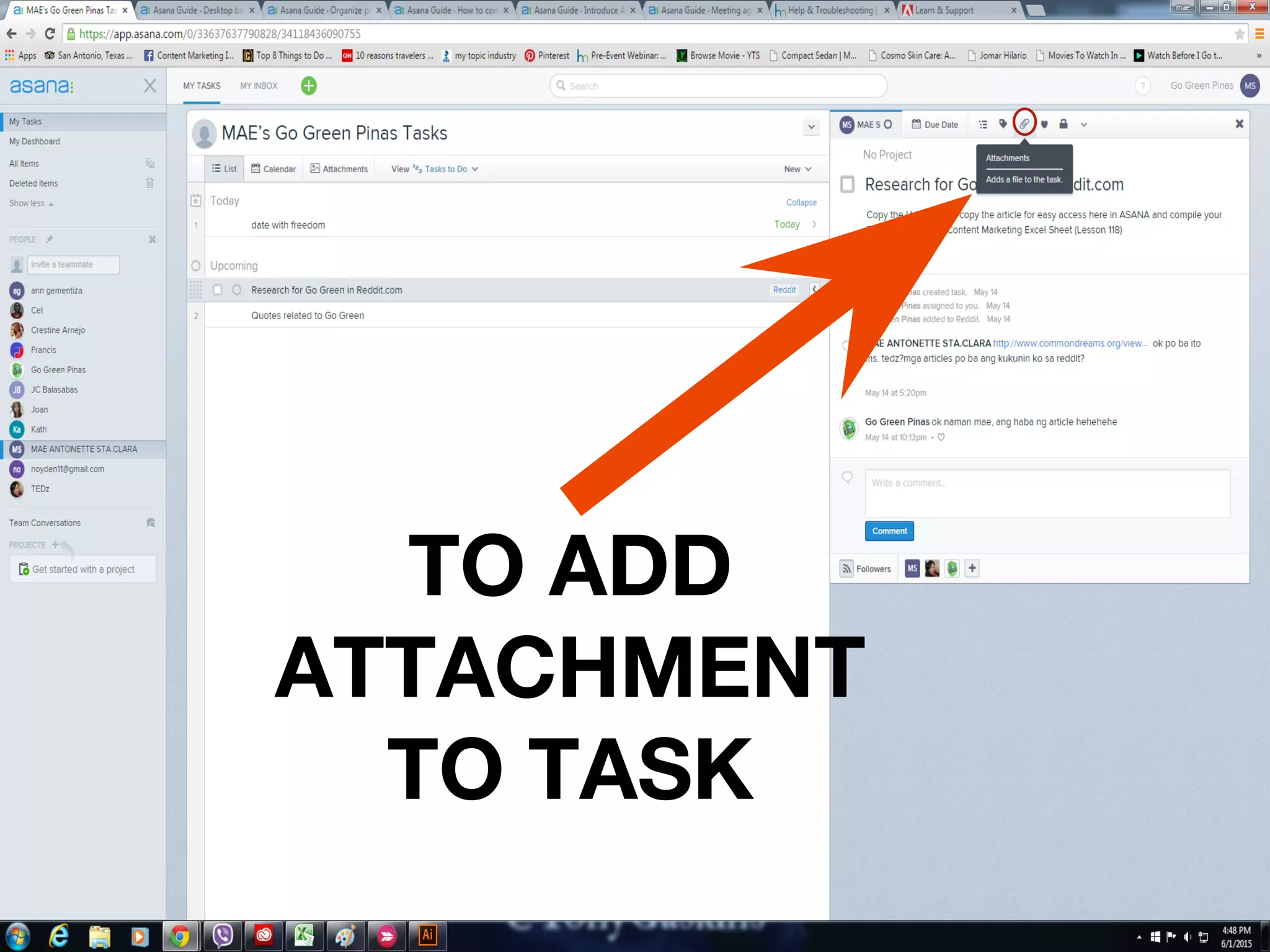Select MAE ANTONETTE STA.CLARA in People list
Viewport: 1270px width, 952px height.
83,449
